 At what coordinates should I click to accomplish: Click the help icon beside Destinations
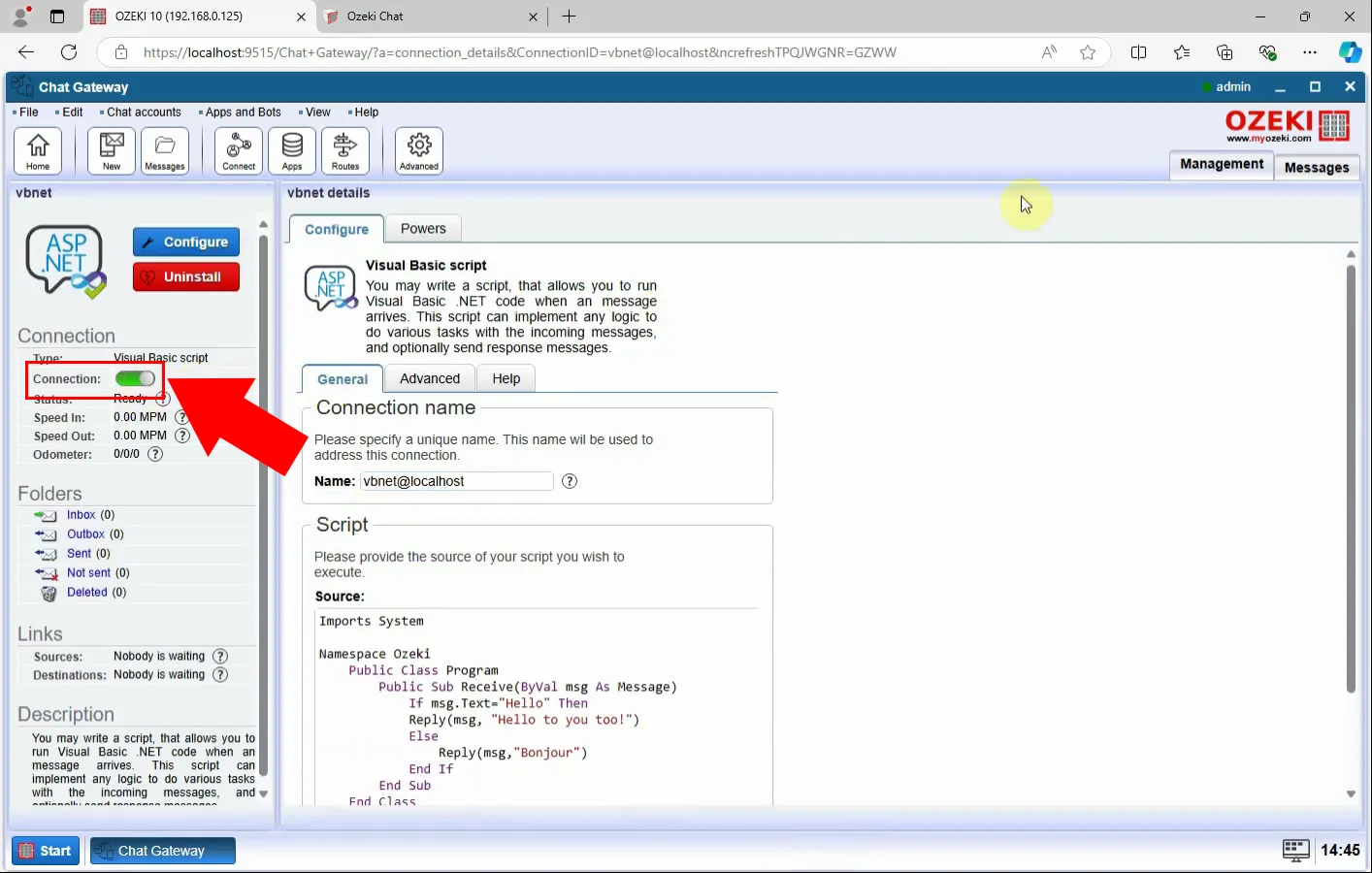[220, 674]
